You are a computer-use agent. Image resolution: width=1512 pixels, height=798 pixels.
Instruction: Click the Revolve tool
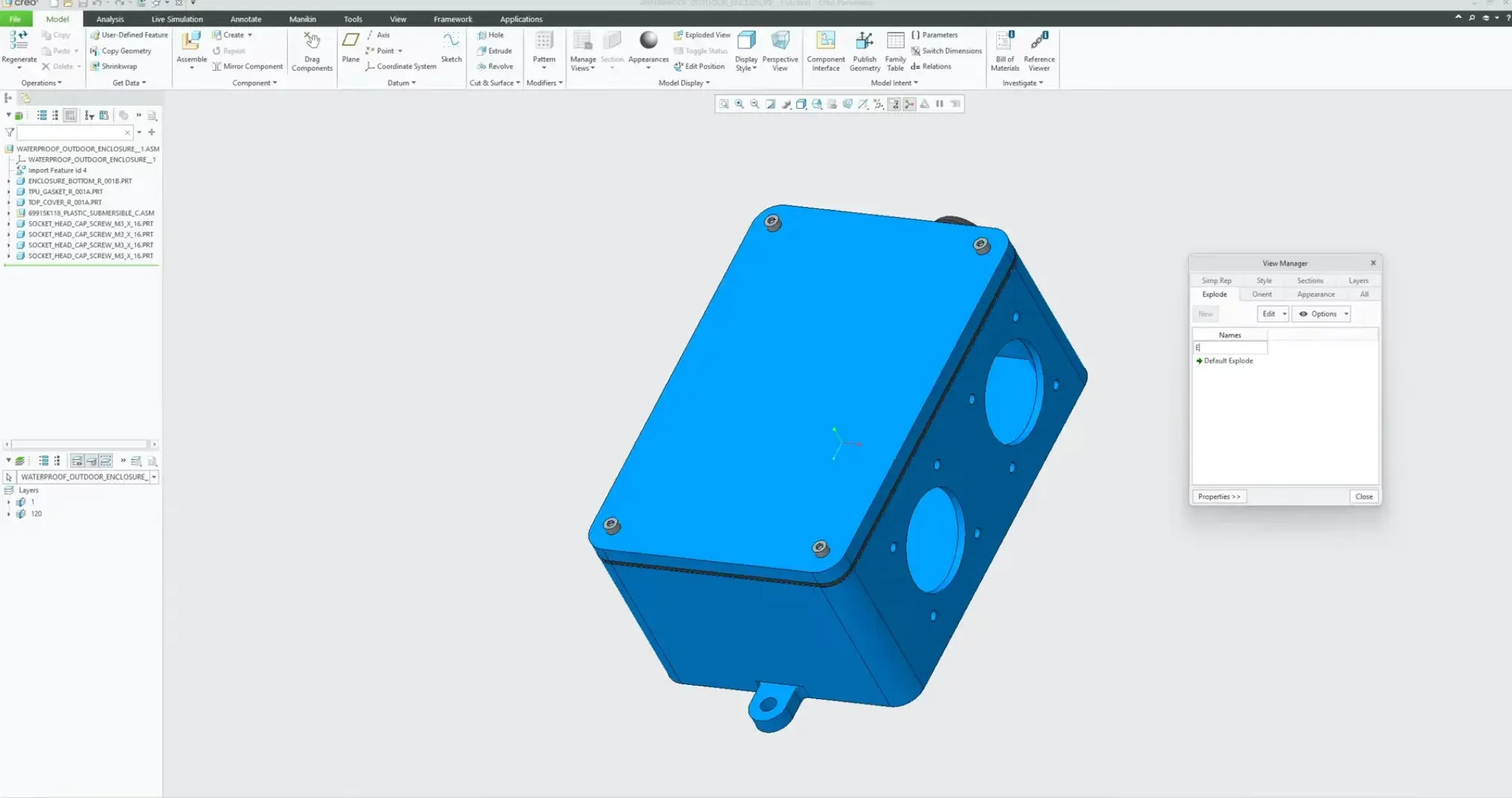pyautogui.click(x=495, y=66)
